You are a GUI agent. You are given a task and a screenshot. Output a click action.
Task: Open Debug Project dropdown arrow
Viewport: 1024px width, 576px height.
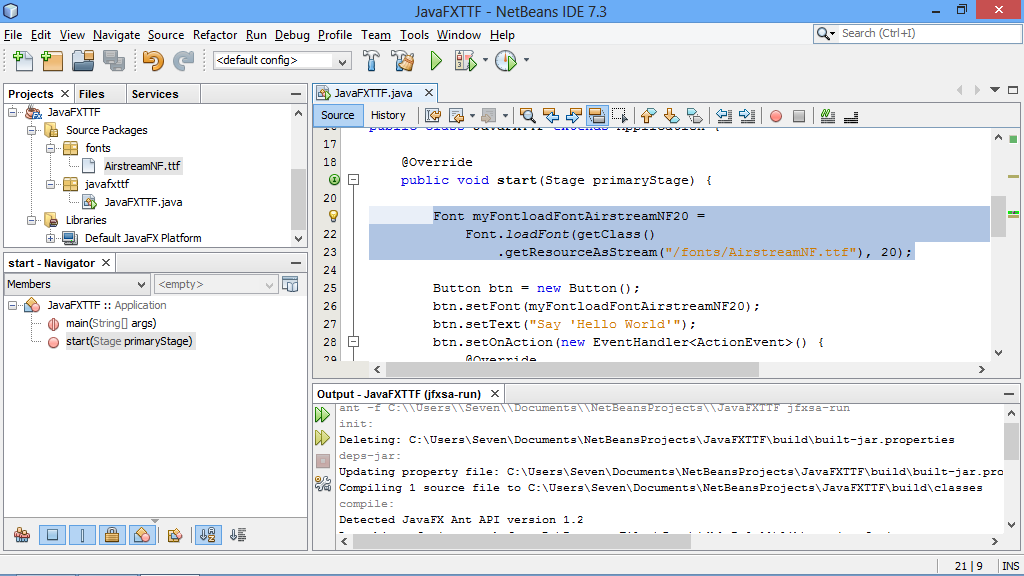coord(485,61)
